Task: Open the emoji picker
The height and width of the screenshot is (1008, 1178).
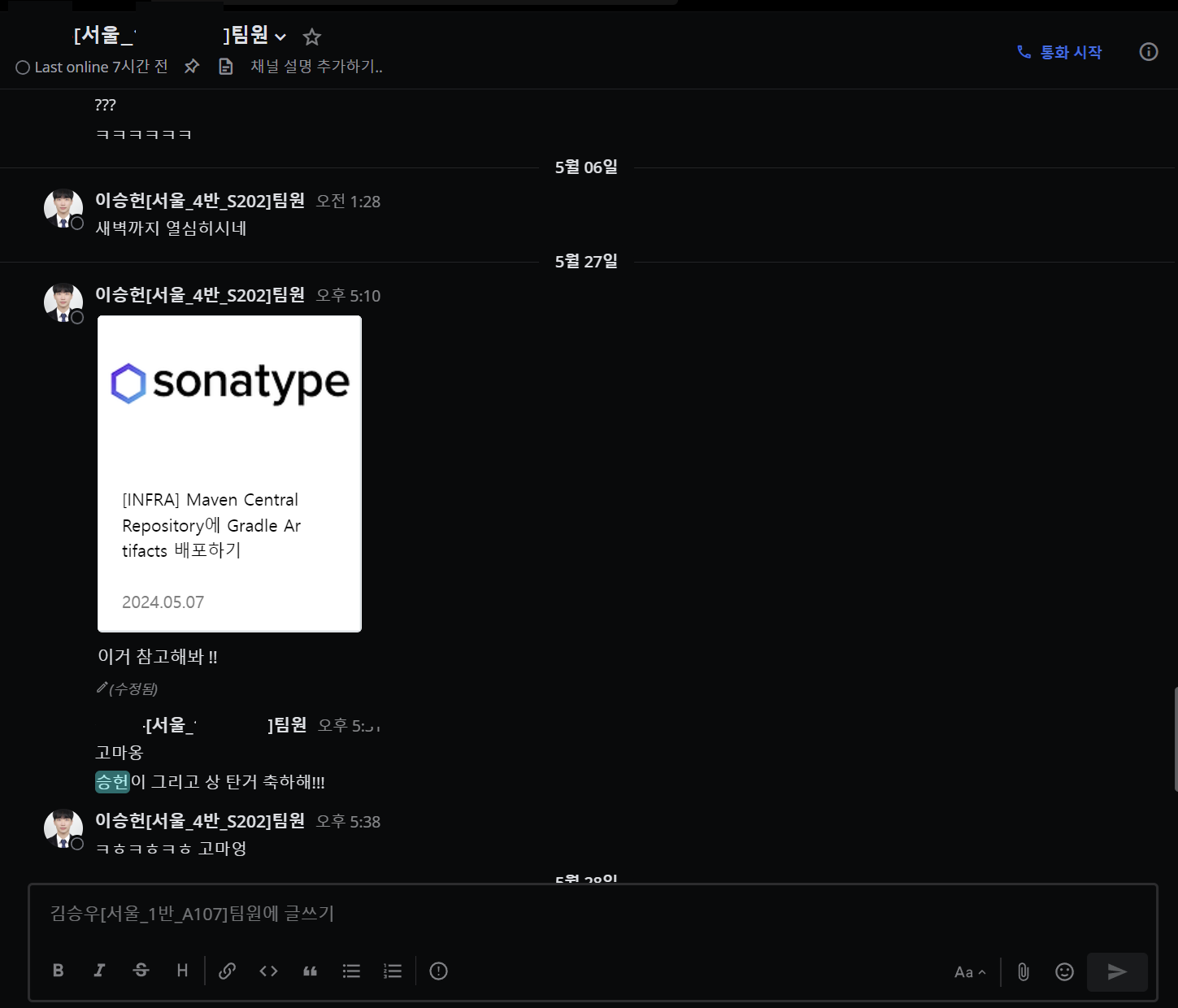Action: [x=1064, y=971]
